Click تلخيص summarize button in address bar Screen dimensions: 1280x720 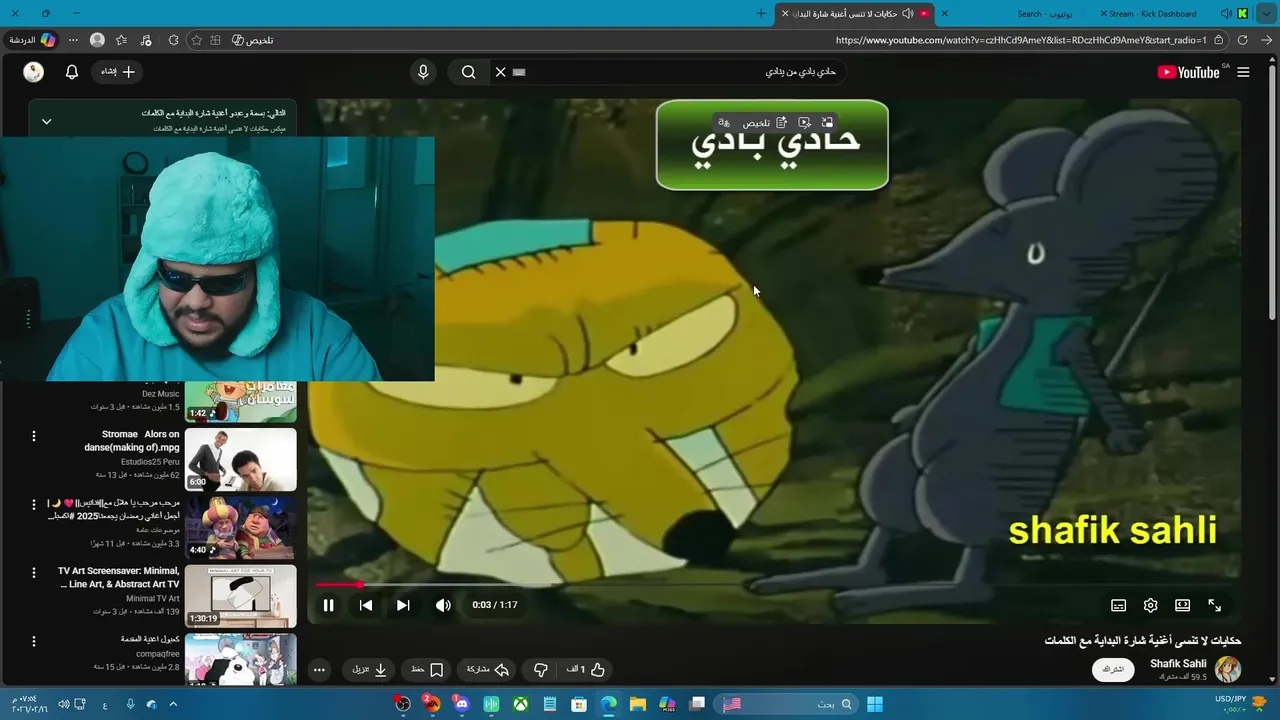[x=253, y=40]
